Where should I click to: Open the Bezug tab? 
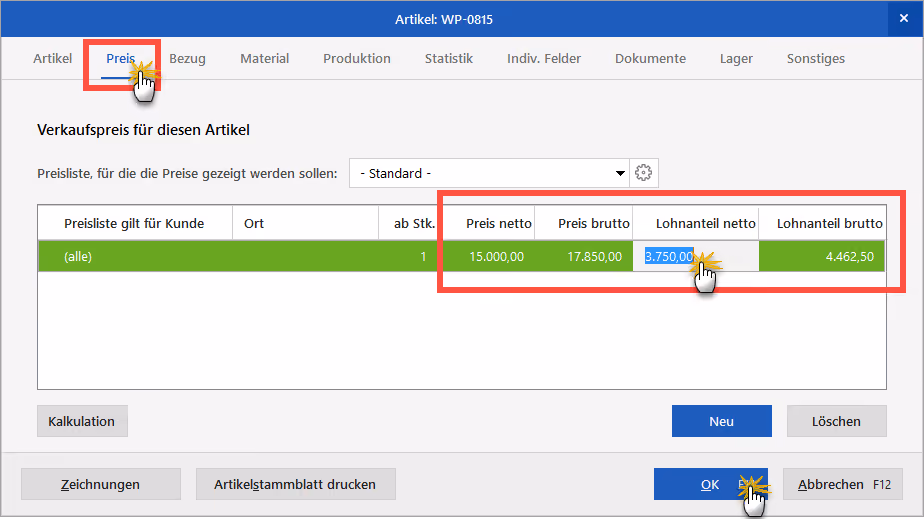click(x=187, y=58)
